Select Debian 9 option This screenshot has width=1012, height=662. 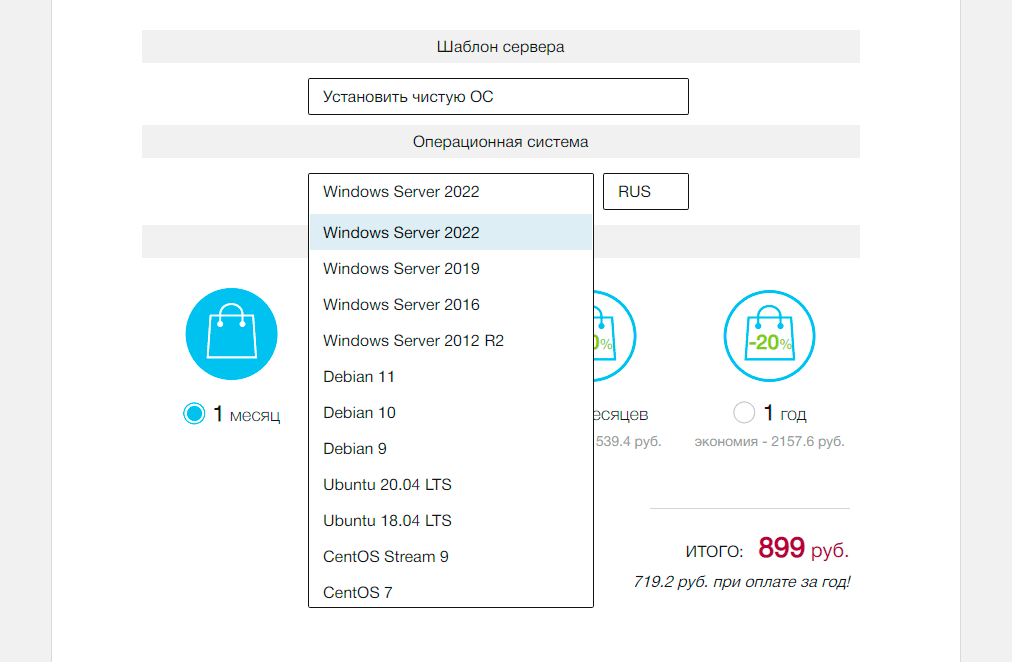click(x=450, y=449)
